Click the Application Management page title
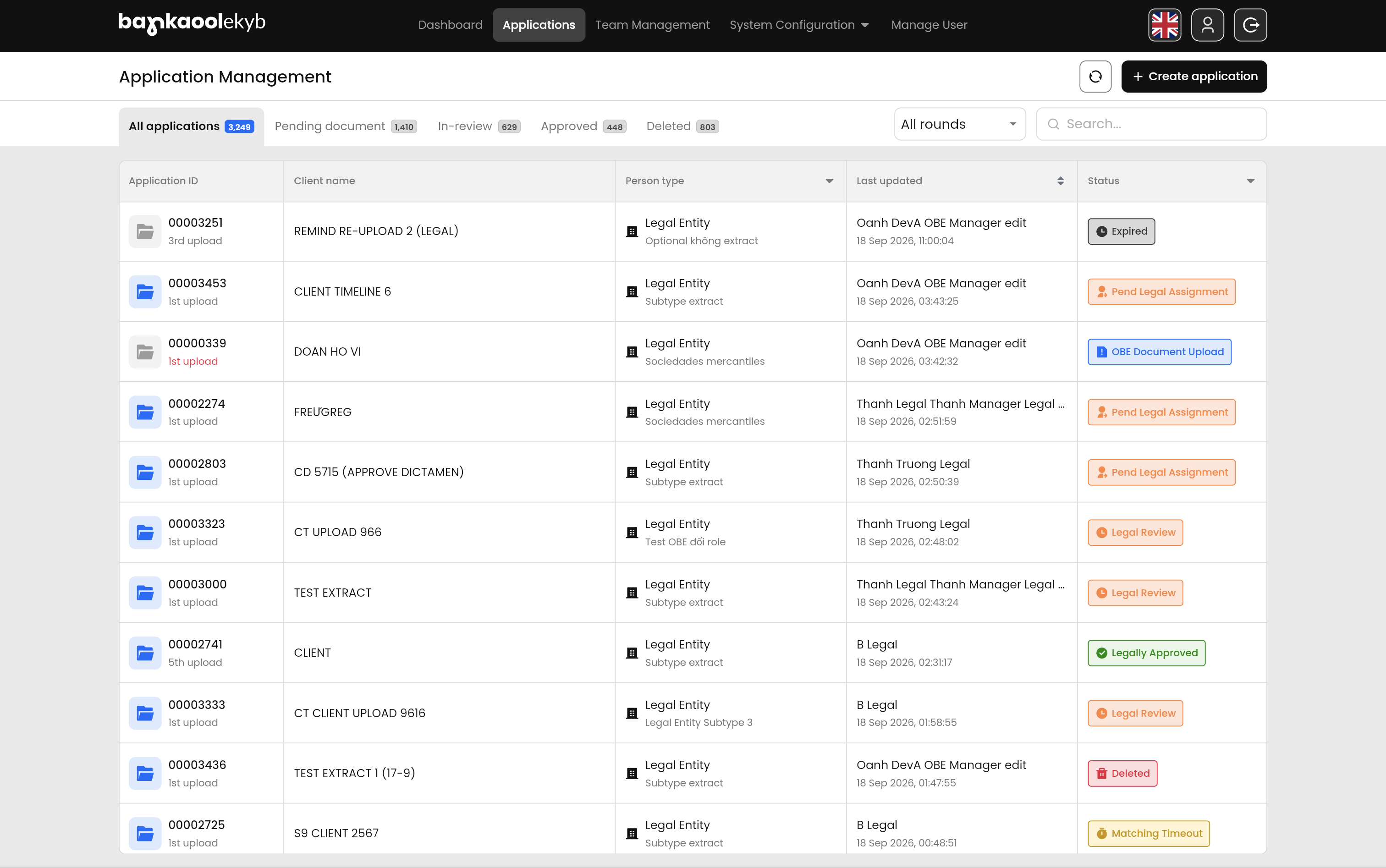1386x868 pixels. [225, 77]
